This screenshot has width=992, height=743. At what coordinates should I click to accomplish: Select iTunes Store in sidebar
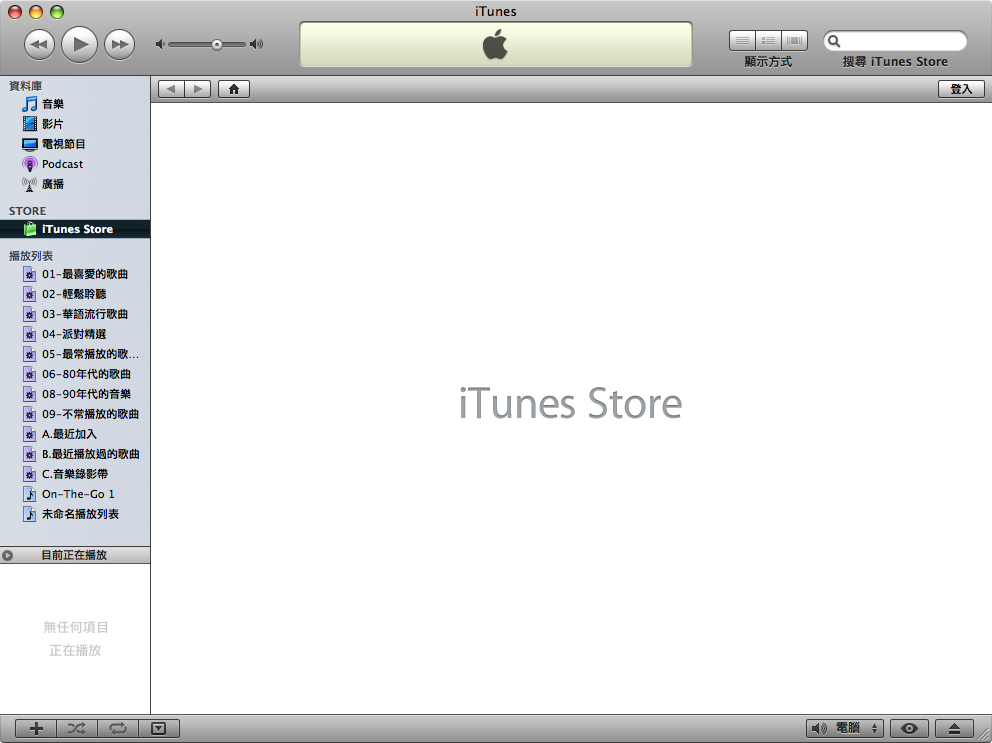pos(75,229)
